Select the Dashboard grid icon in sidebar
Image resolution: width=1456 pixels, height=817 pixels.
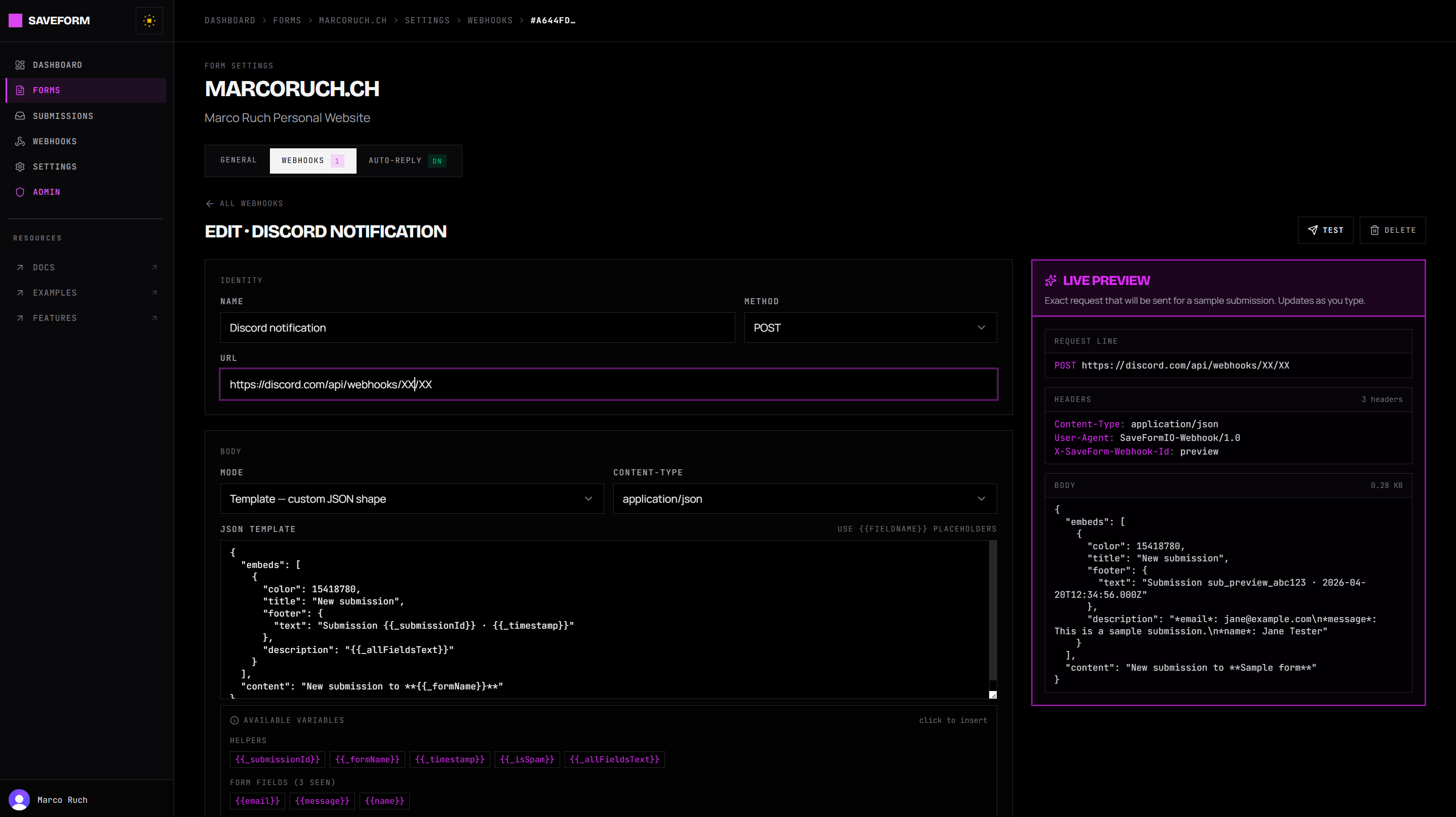20,64
